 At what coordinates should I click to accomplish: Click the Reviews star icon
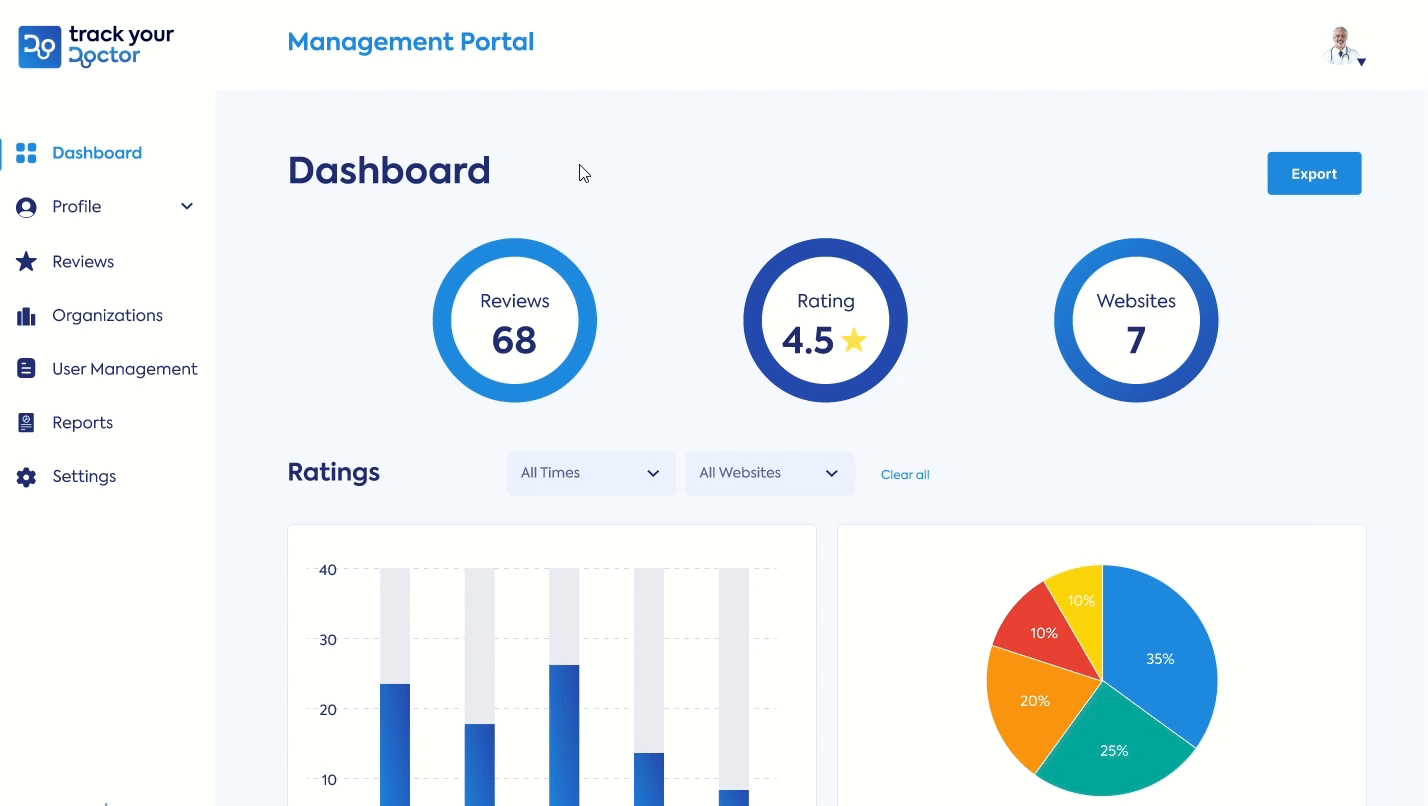26,262
